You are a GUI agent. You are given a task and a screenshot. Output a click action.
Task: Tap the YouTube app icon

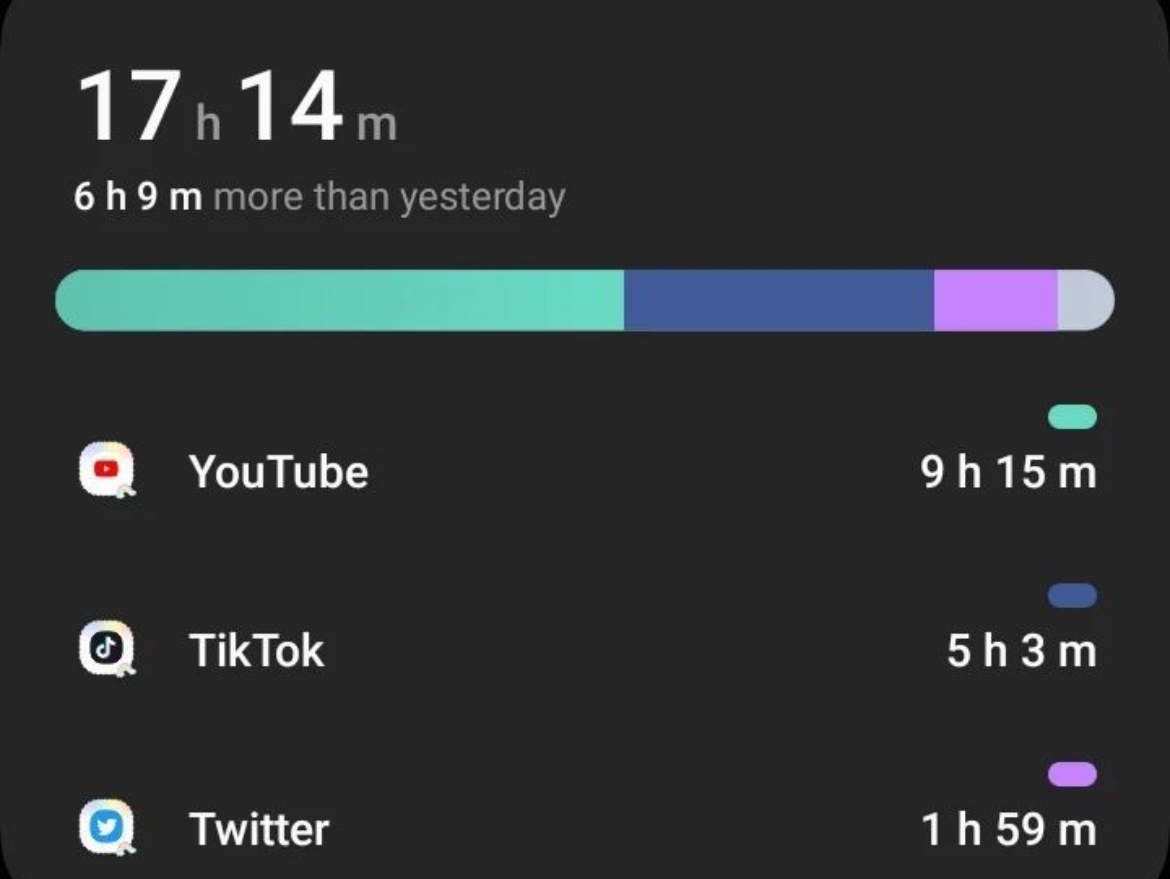coord(107,469)
